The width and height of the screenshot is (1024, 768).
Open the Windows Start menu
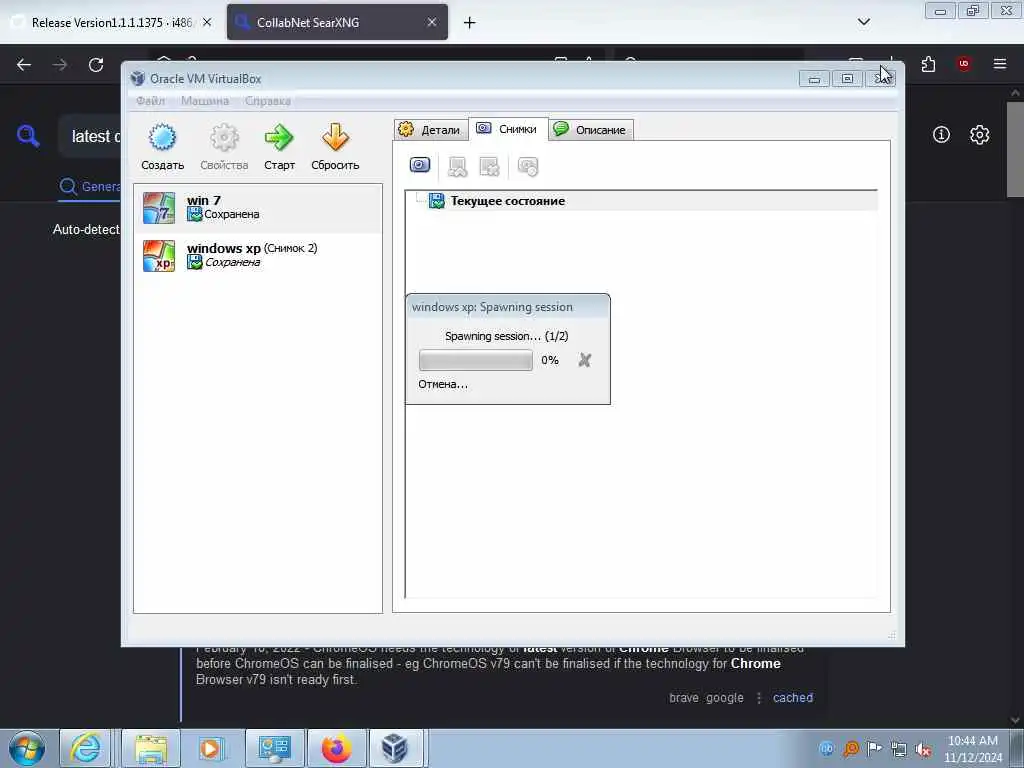[27, 748]
